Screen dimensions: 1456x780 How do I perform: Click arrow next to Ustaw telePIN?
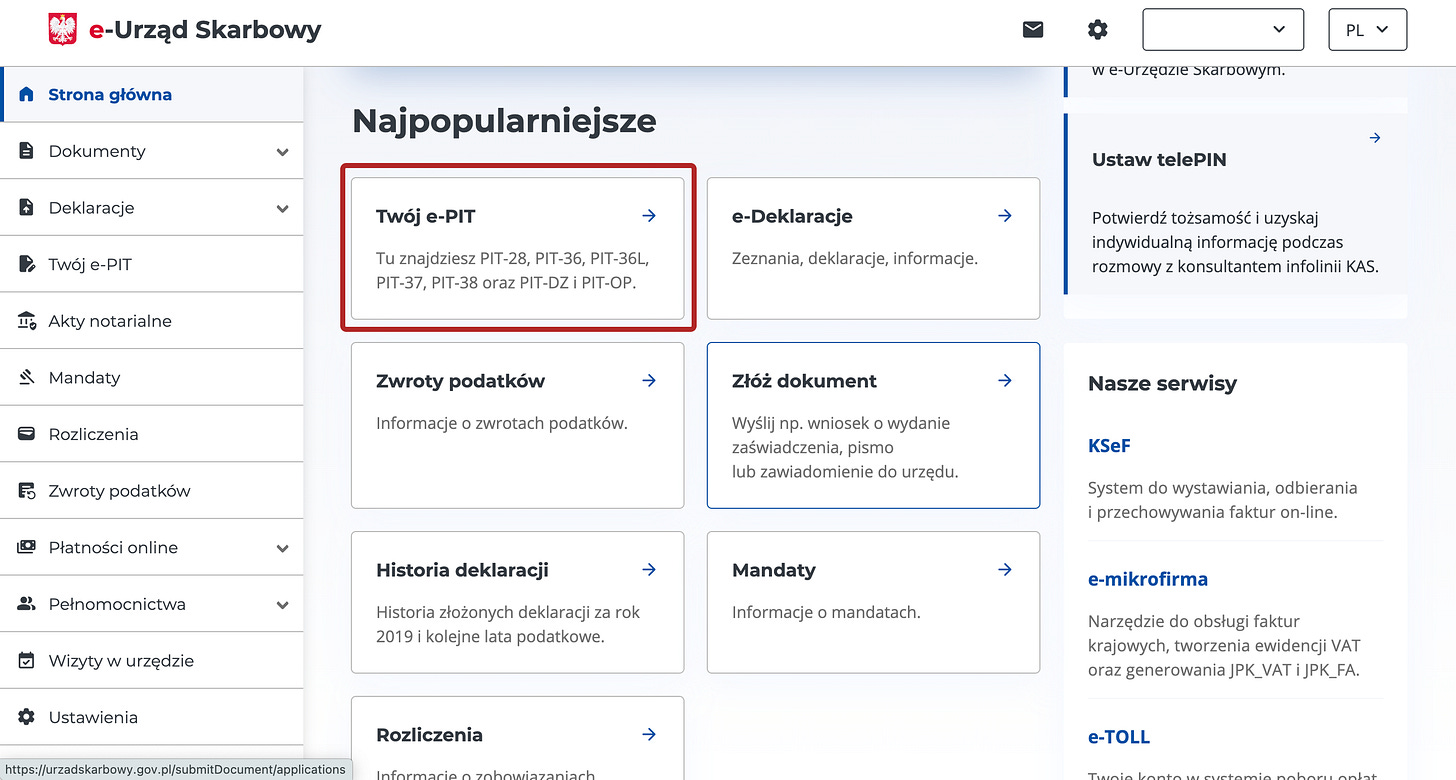pos(1375,138)
